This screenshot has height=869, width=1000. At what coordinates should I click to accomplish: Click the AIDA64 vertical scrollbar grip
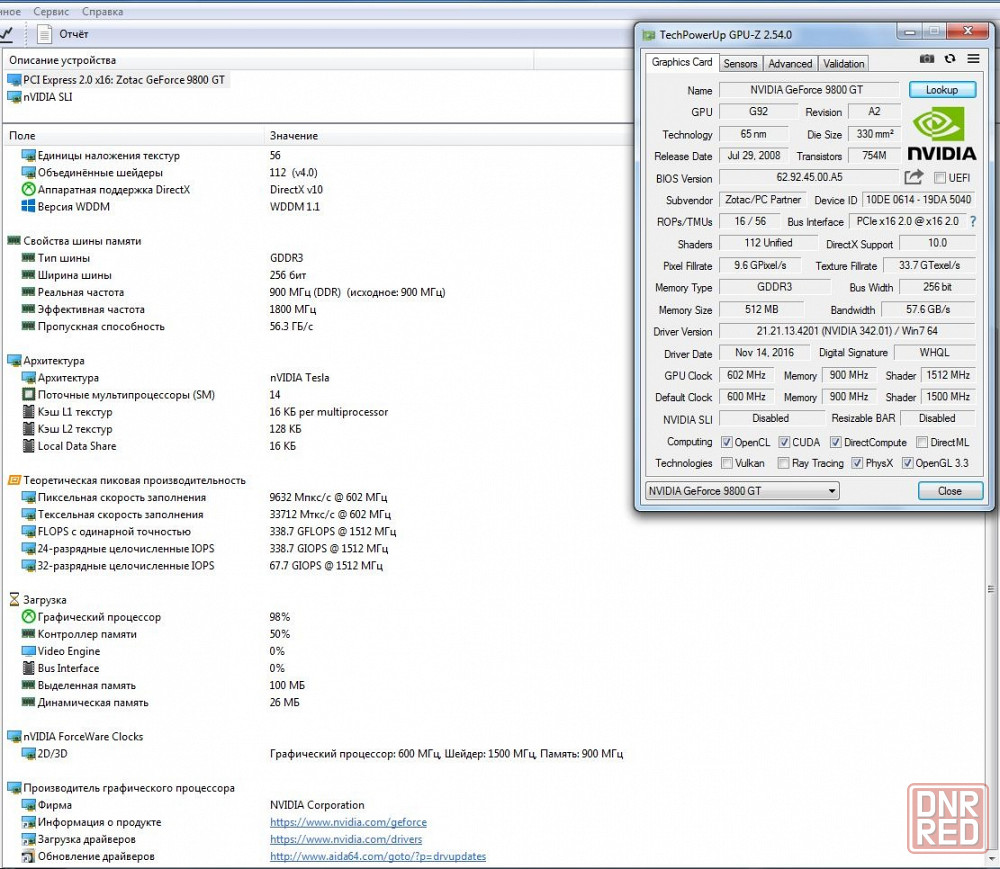991,590
